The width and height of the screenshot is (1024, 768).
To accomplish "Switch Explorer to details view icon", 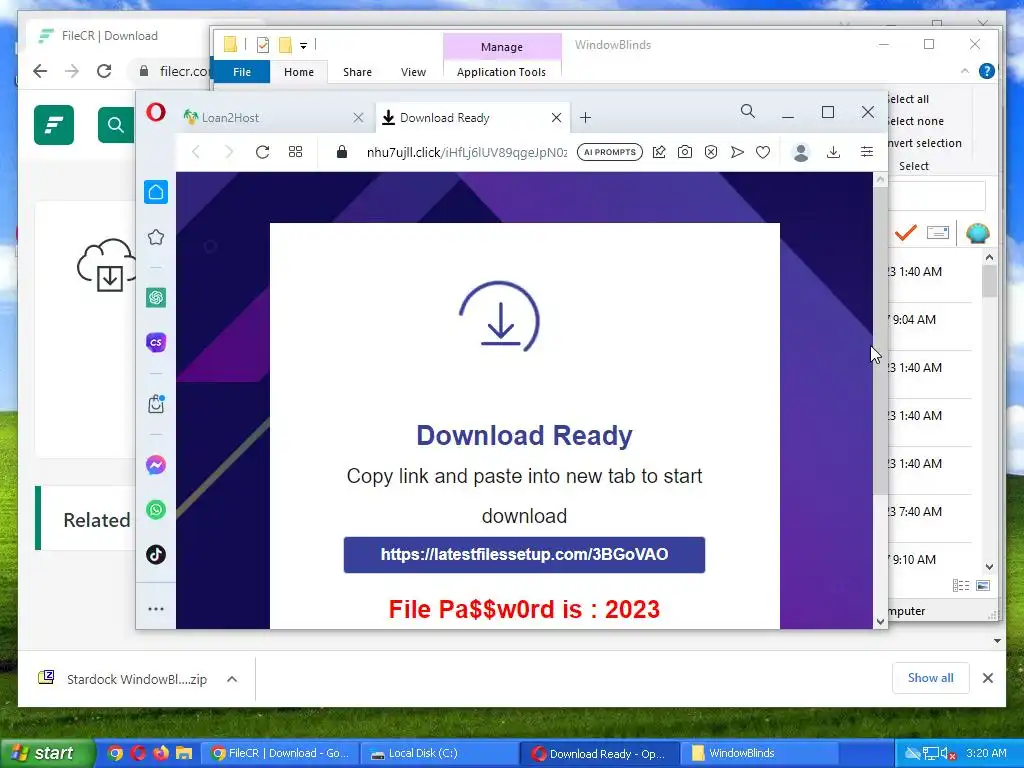I will tap(961, 585).
